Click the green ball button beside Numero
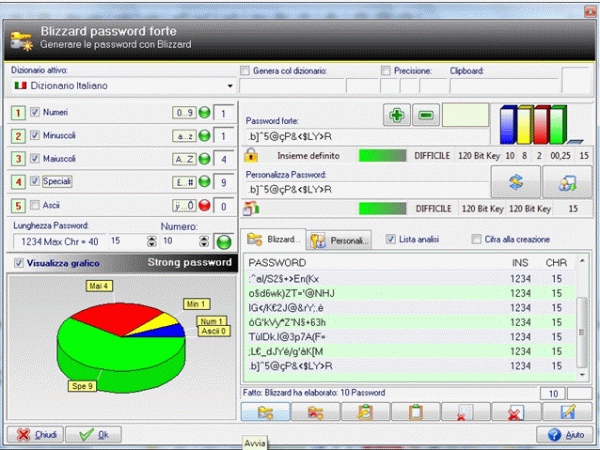Screen dimensions: 600x450 [224, 242]
